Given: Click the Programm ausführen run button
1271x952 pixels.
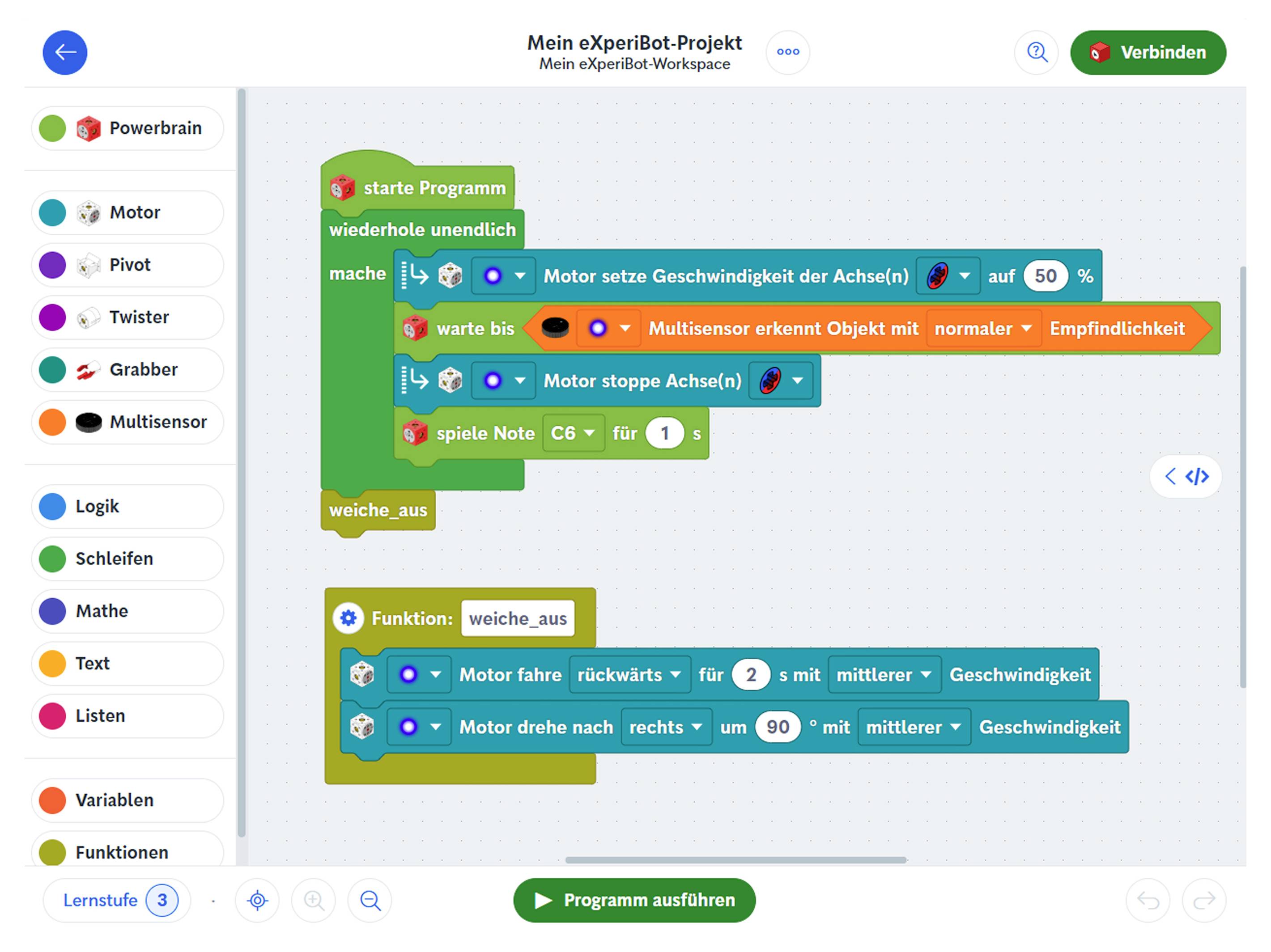Looking at the screenshot, I should click(x=634, y=900).
